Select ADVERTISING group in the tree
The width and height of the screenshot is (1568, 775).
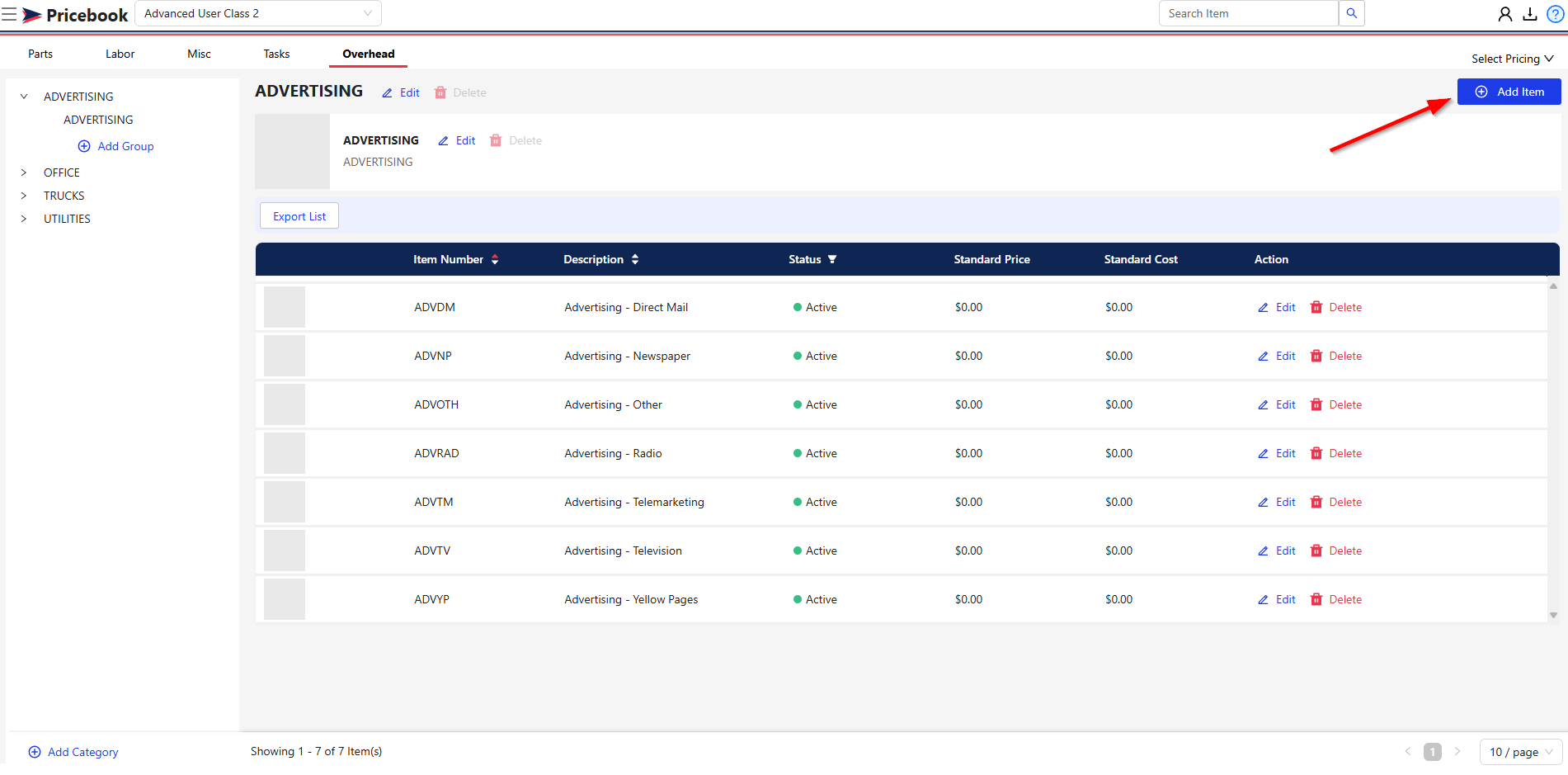(x=98, y=120)
